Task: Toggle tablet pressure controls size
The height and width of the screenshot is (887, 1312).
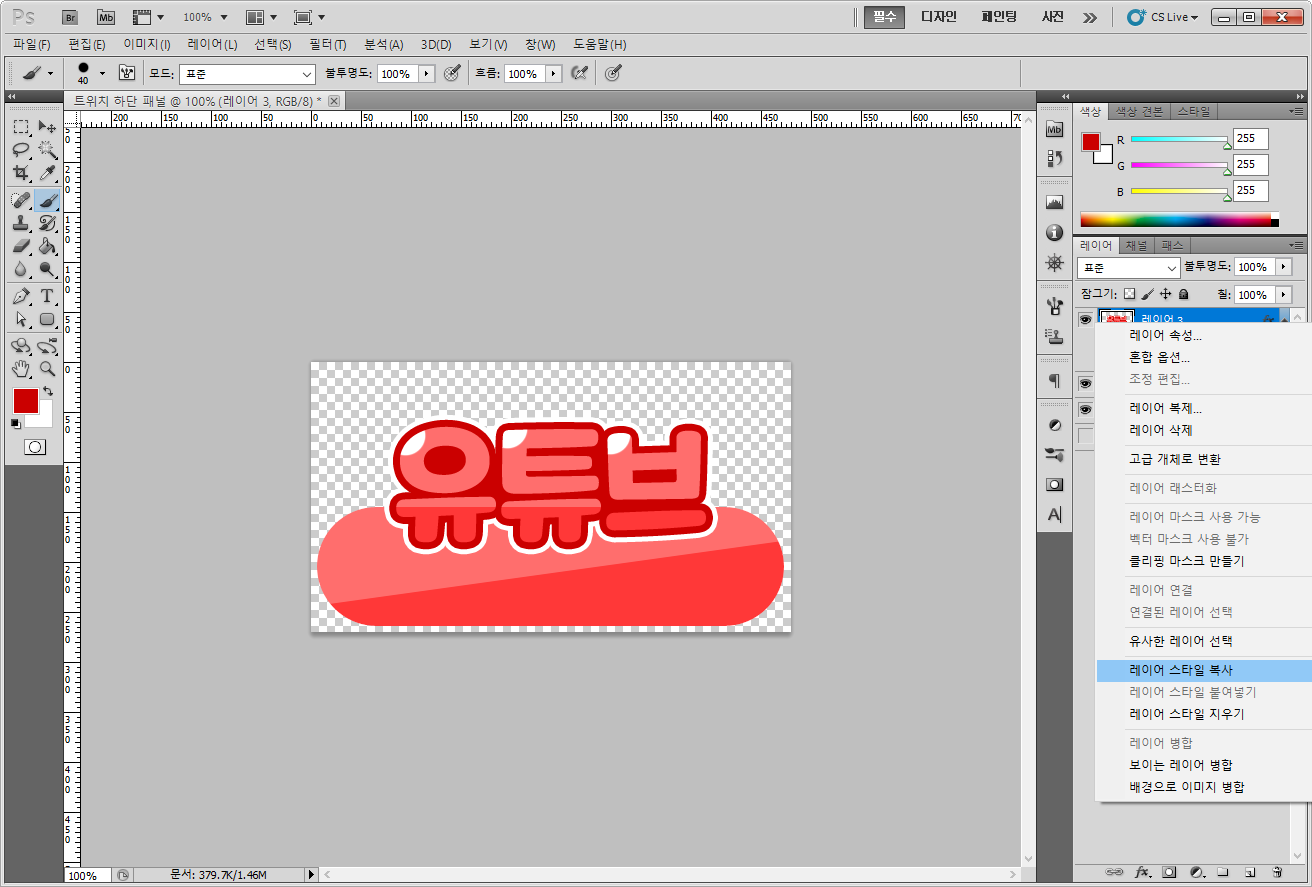Action: pyautogui.click(x=615, y=73)
